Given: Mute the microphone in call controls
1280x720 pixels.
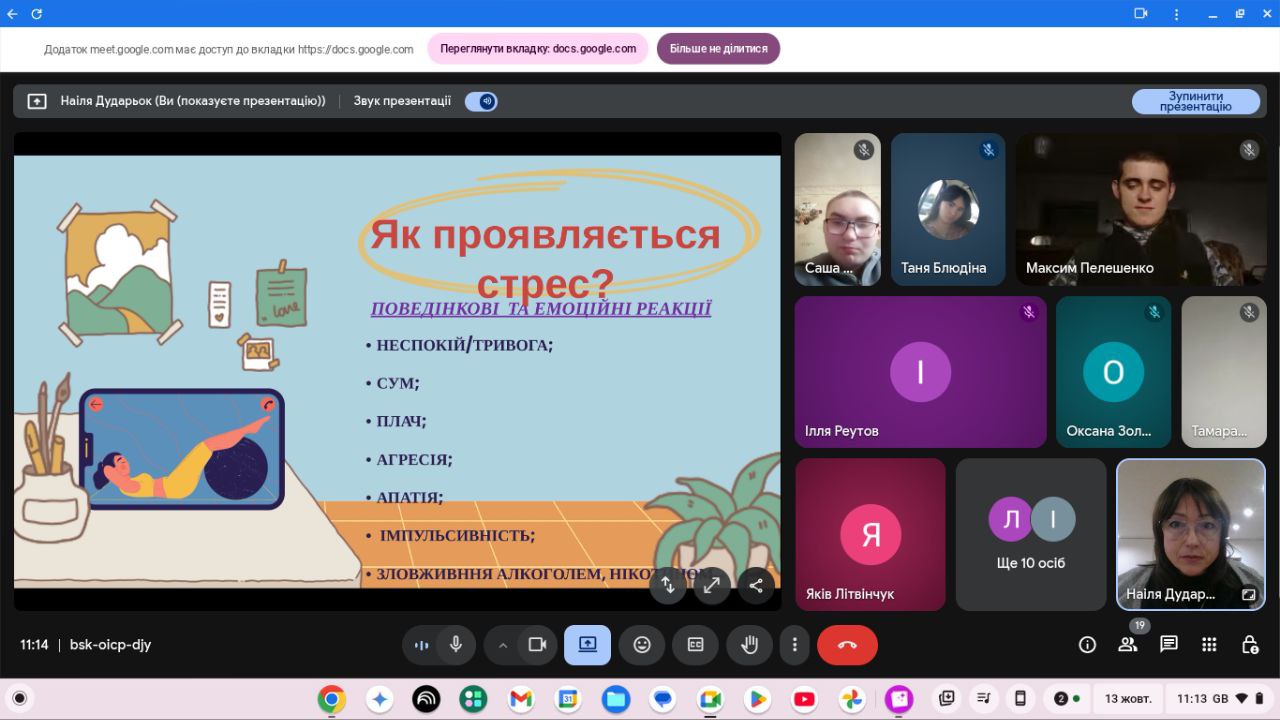Looking at the screenshot, I should pyautogui.click(x=456, y=645).
